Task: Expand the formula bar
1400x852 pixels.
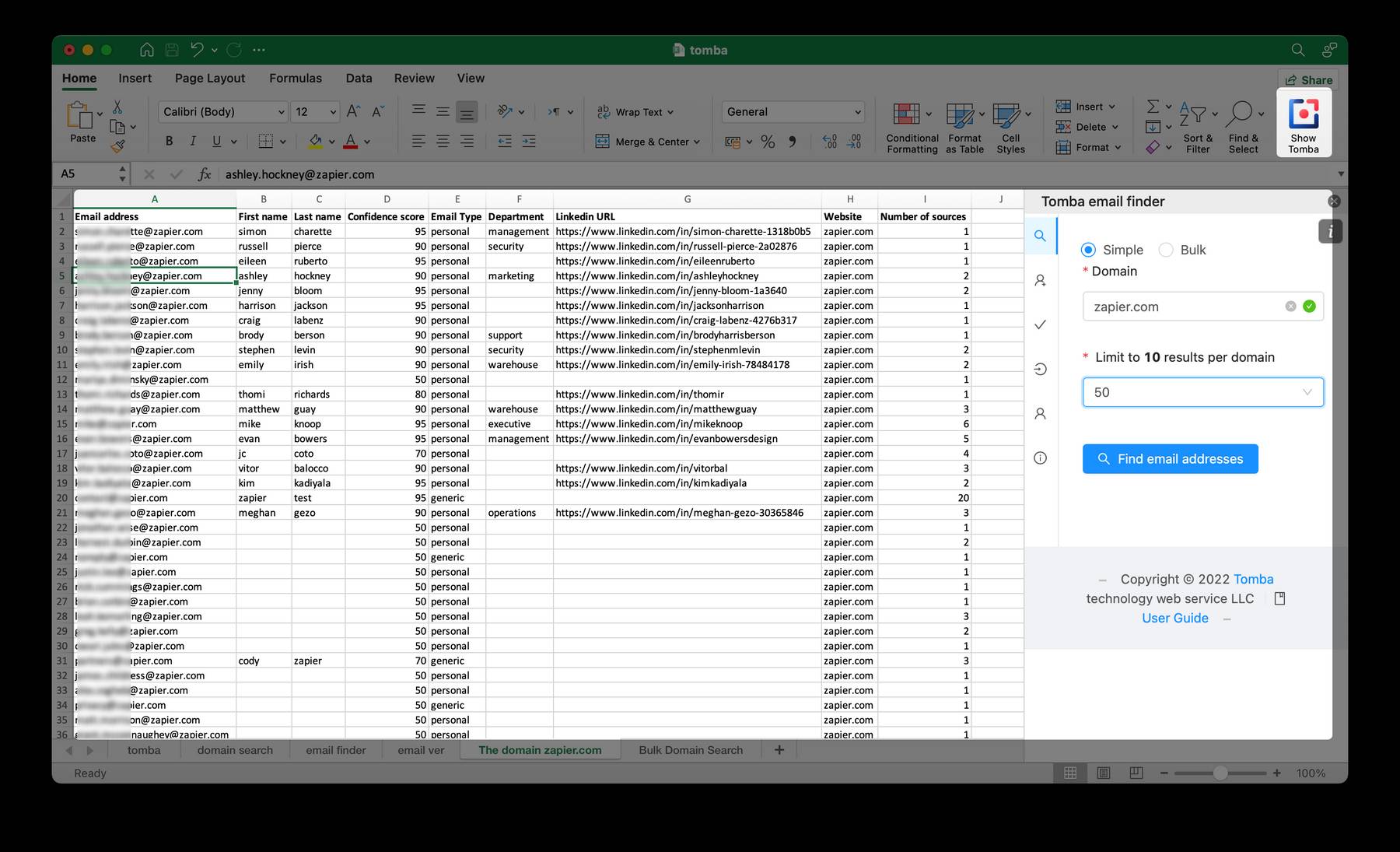Action: pos(1340,174)
